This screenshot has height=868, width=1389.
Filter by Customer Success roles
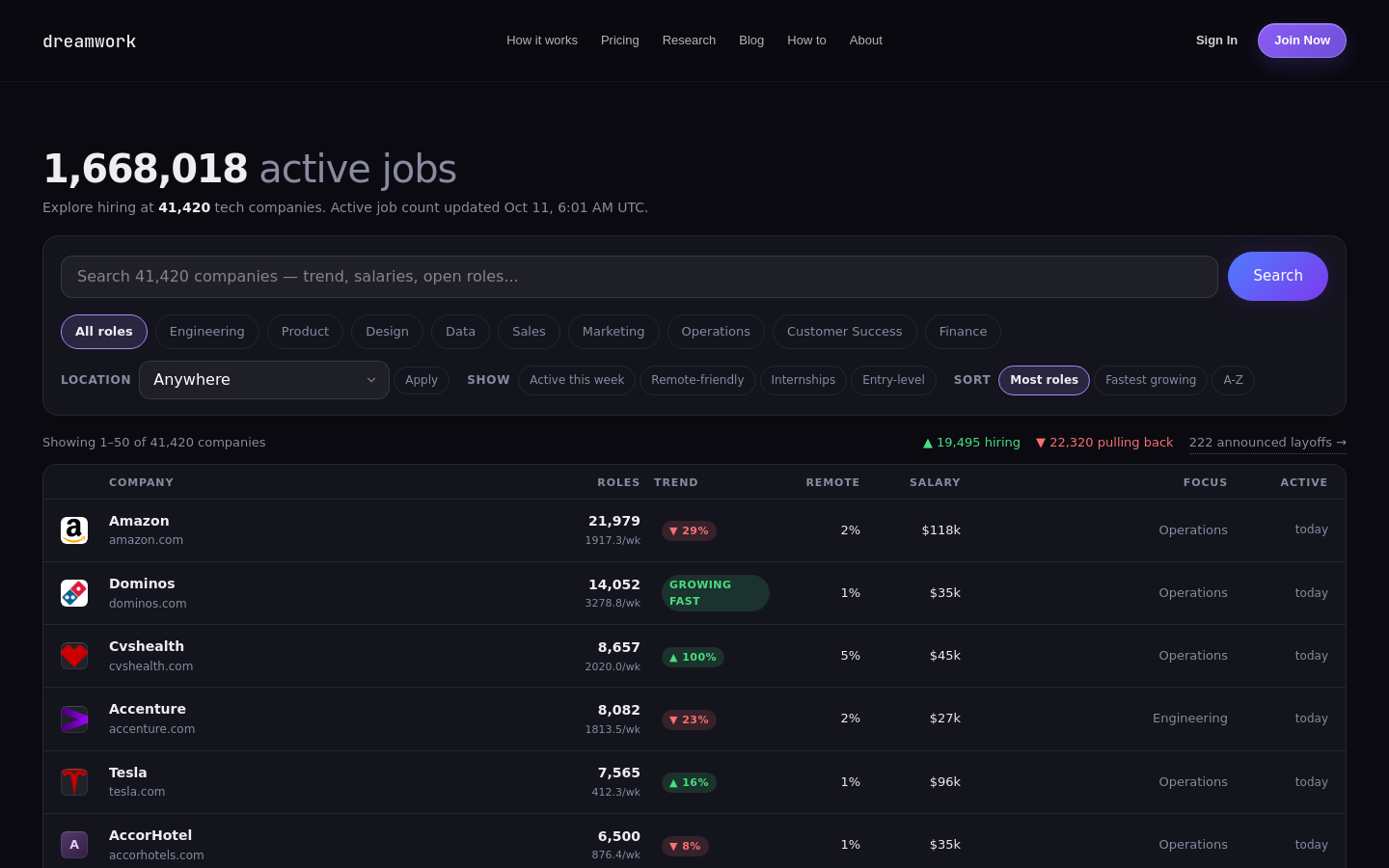pyautogui.click(x=845, y=332)
